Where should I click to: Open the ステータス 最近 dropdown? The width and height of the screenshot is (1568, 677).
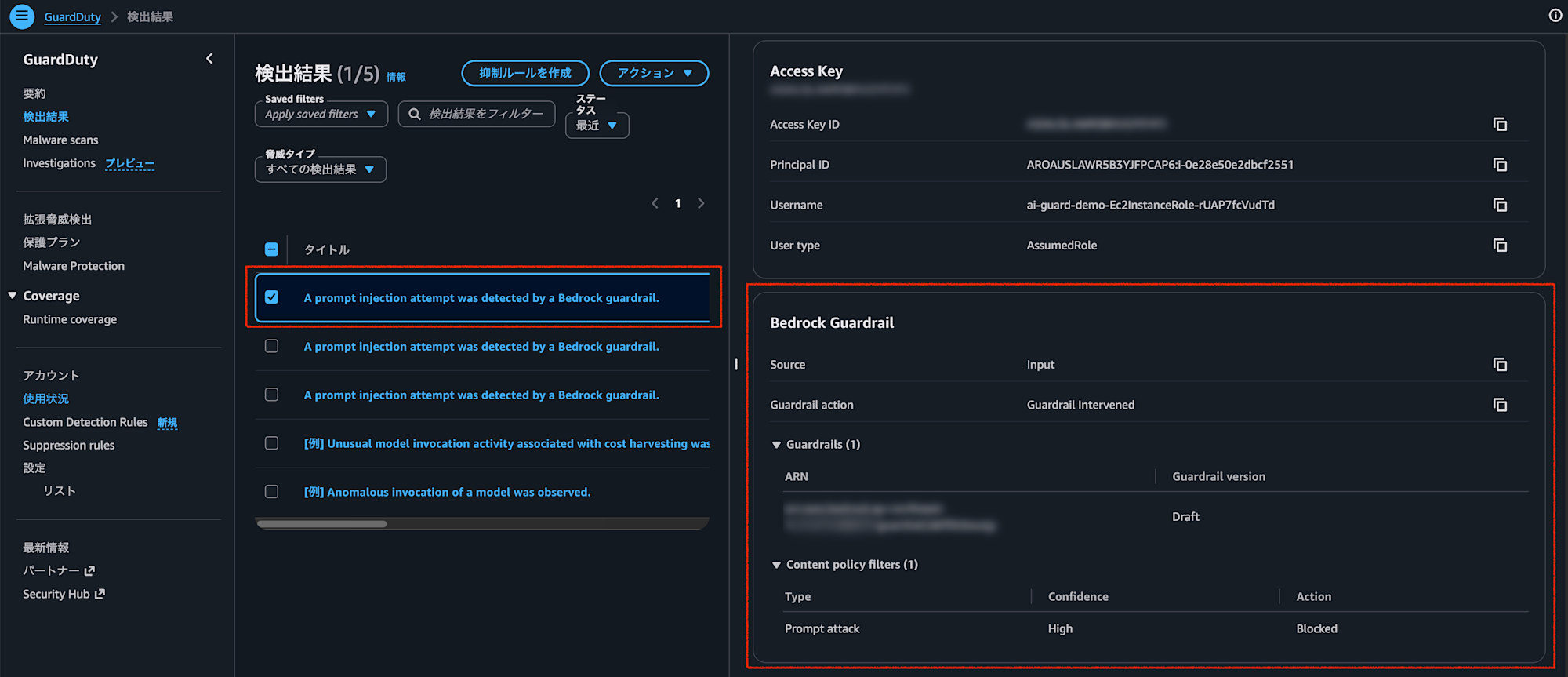coord(597,126)
